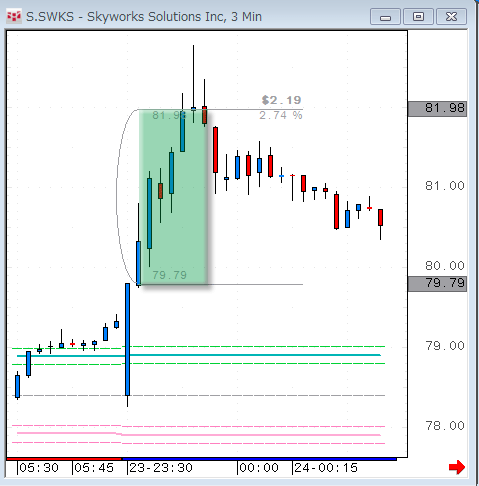Screen dimensions: 479x486
Task: Click the blue session bar under chart
Action: [x=259, y=459]
